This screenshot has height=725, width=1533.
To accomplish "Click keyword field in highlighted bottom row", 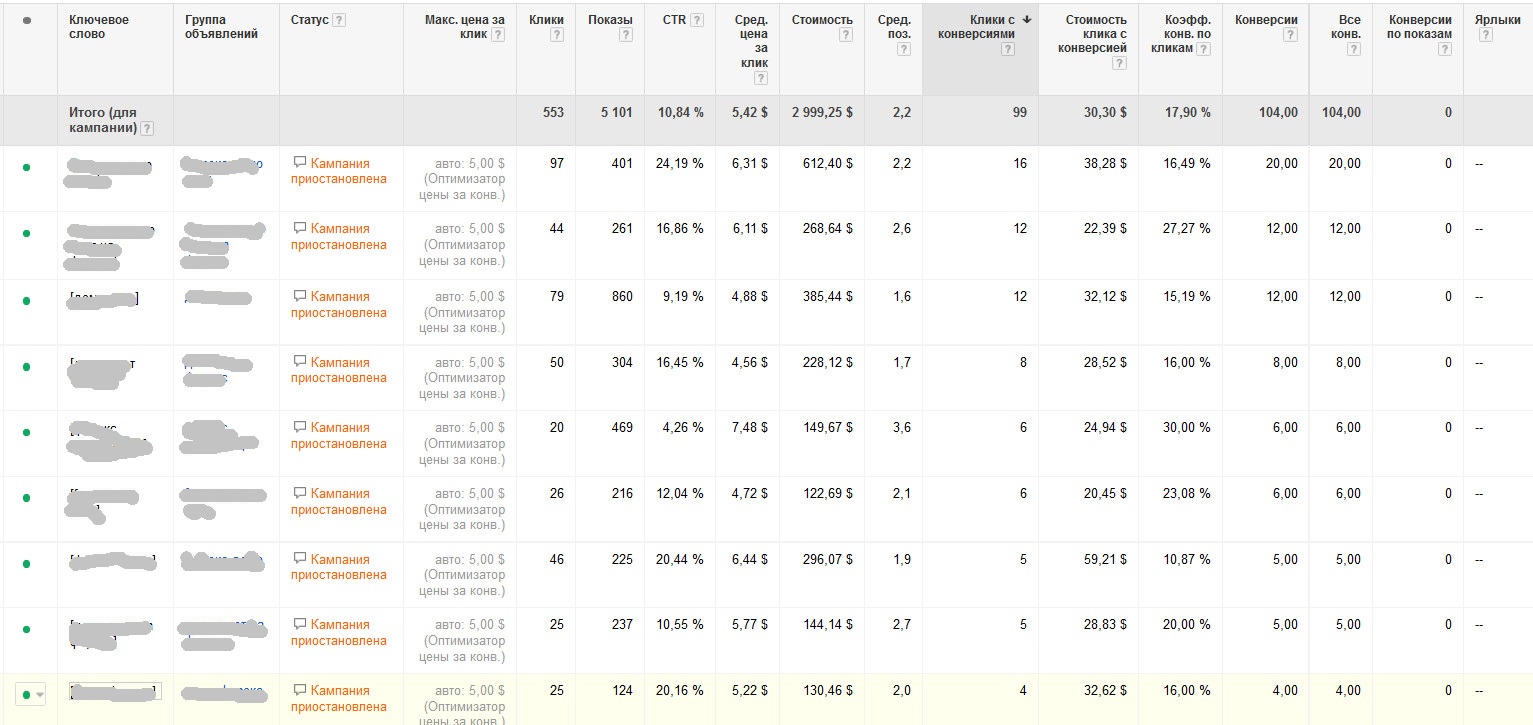I will tap(114, 691).
